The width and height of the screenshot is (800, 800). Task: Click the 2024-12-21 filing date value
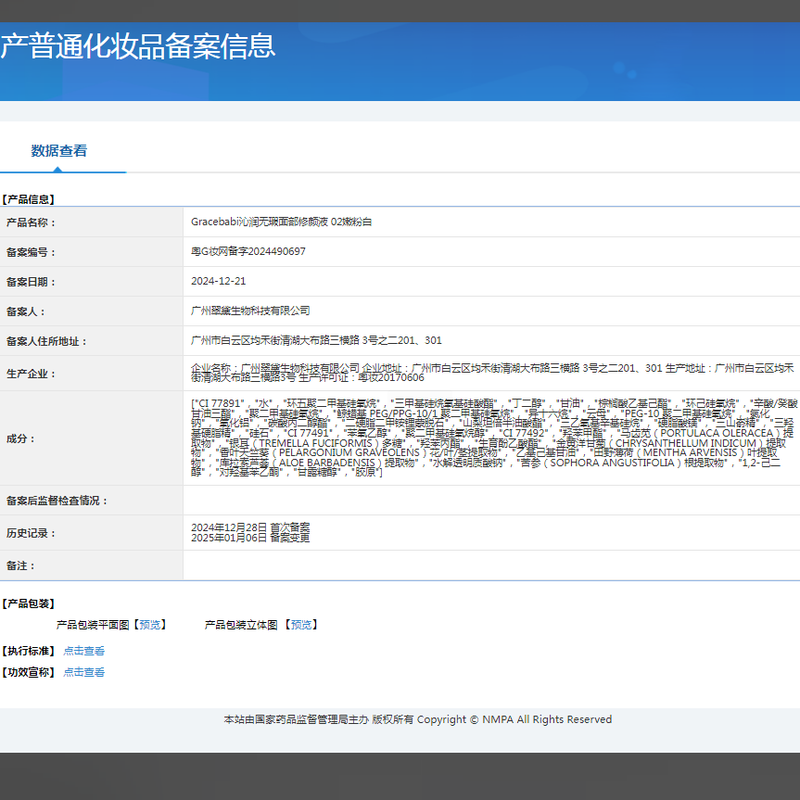[x=218, y=282]
